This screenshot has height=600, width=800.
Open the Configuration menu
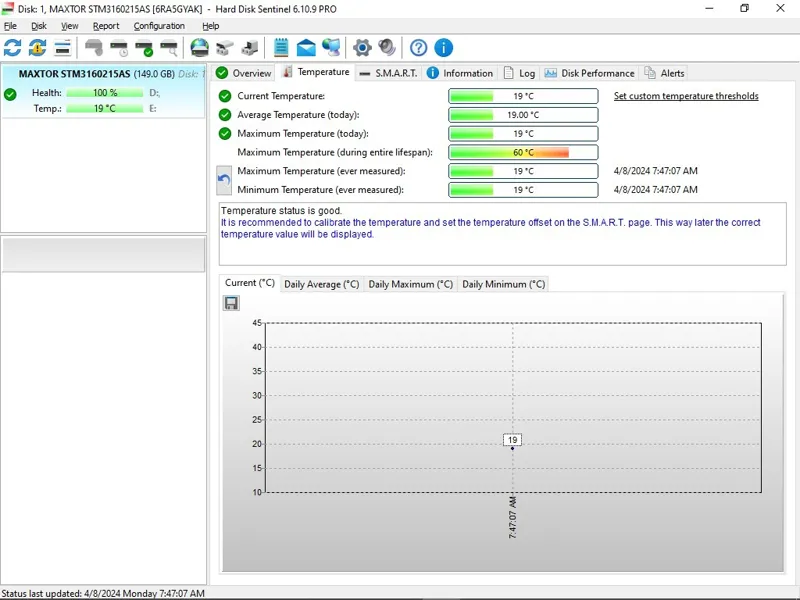pos(159,26)
